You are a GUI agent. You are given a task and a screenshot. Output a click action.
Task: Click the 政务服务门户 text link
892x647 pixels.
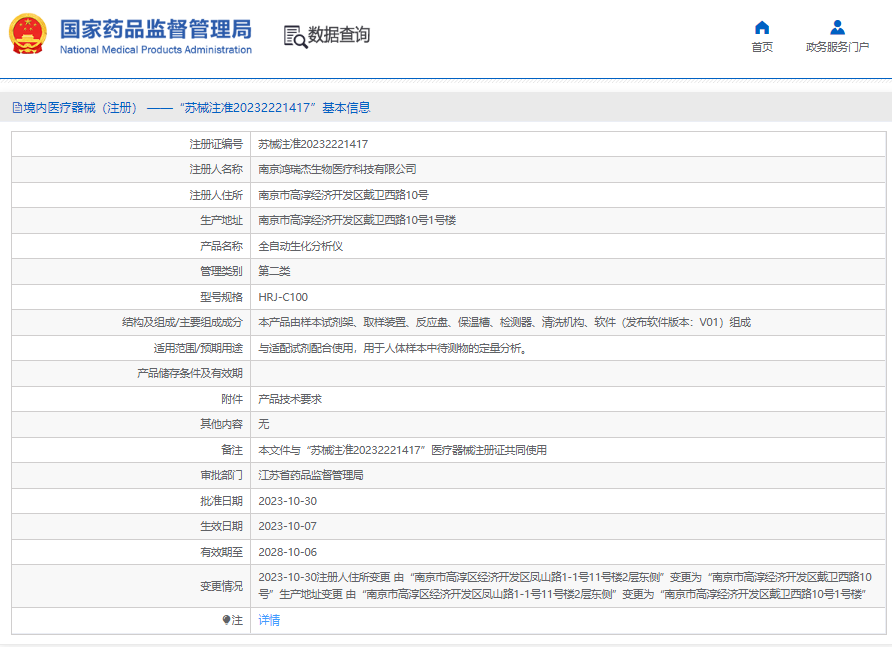[x=837, y=47]
